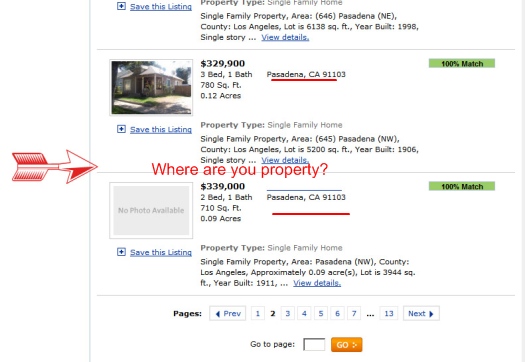Focus the Go to page input box

(x=314, y=344)
